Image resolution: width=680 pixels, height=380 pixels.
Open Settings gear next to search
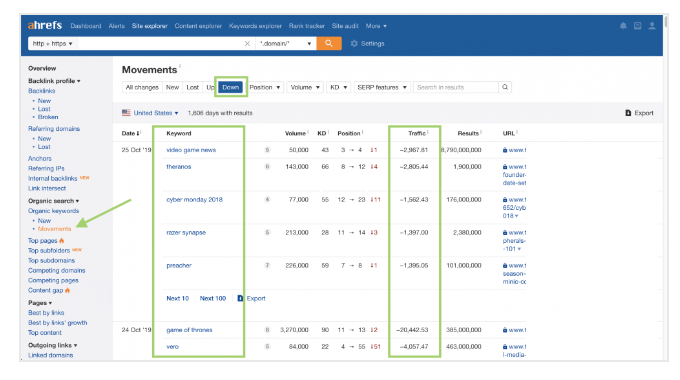367,43
